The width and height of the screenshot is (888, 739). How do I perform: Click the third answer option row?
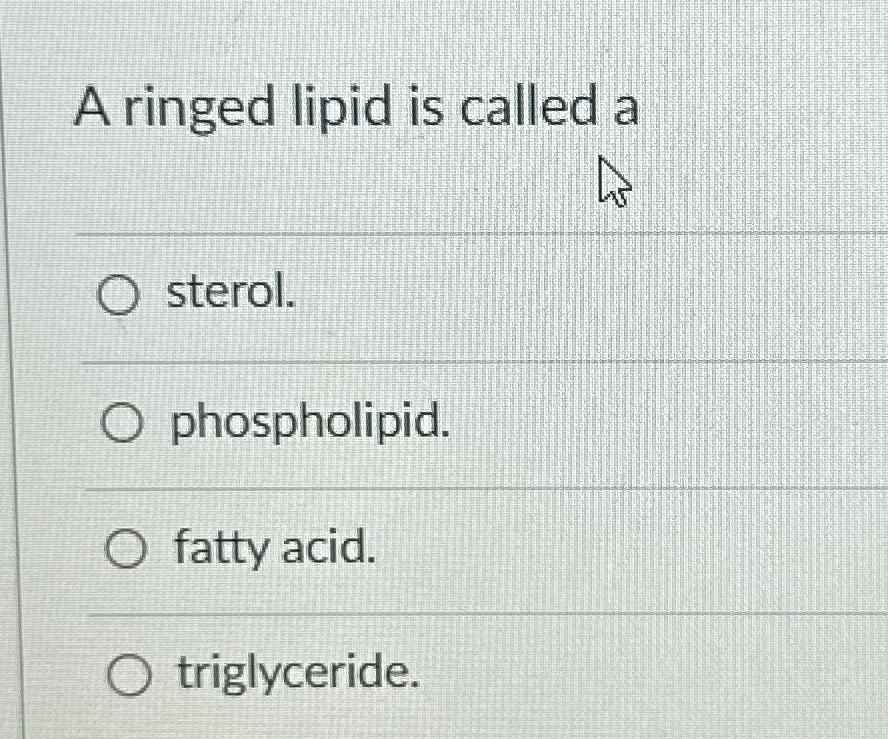[400, 549]
